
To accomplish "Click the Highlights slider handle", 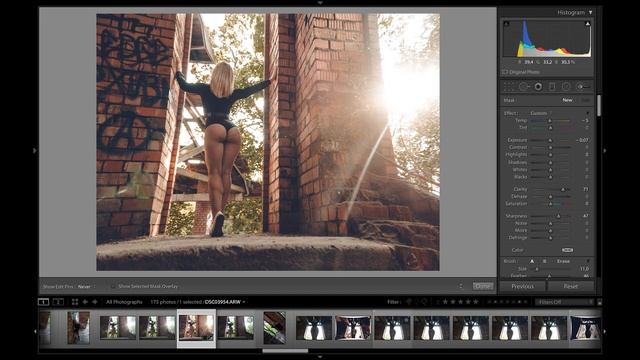I will pyautogui.click(x=550, y=155).
